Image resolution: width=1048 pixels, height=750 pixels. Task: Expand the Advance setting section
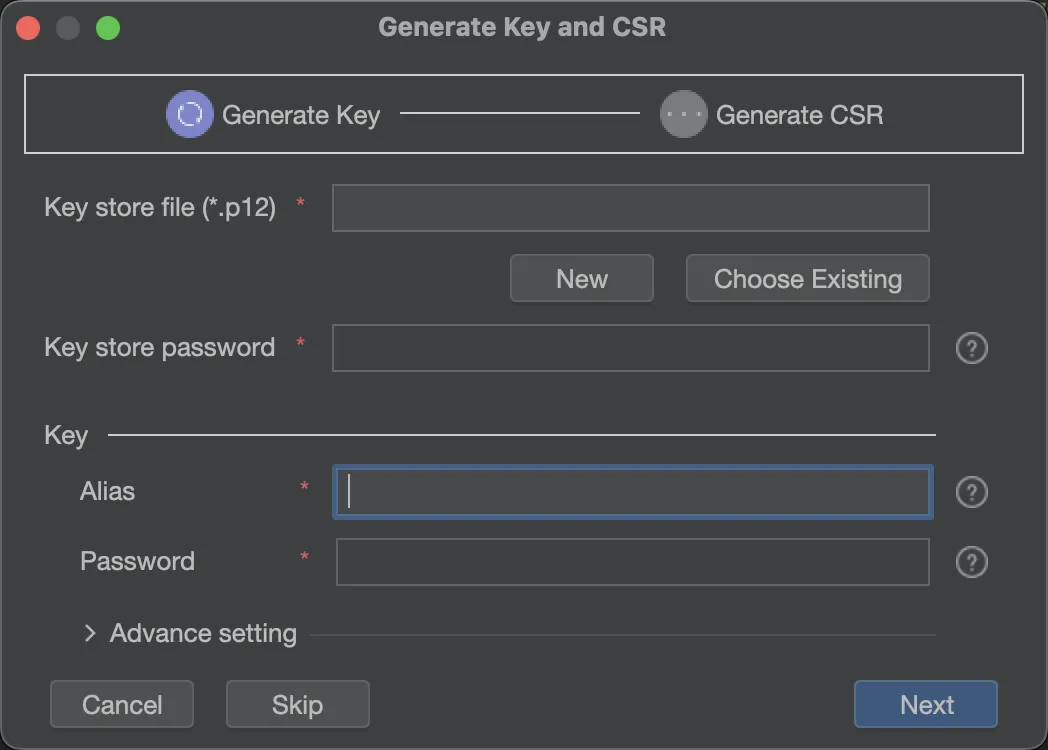coord(90,633)
